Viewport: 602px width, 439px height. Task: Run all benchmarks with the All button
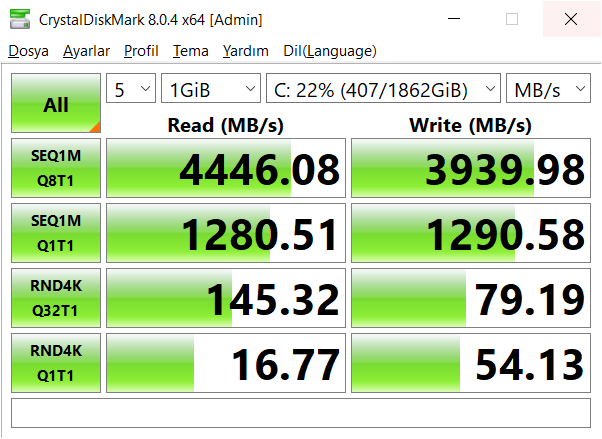[x=56, y=103]
